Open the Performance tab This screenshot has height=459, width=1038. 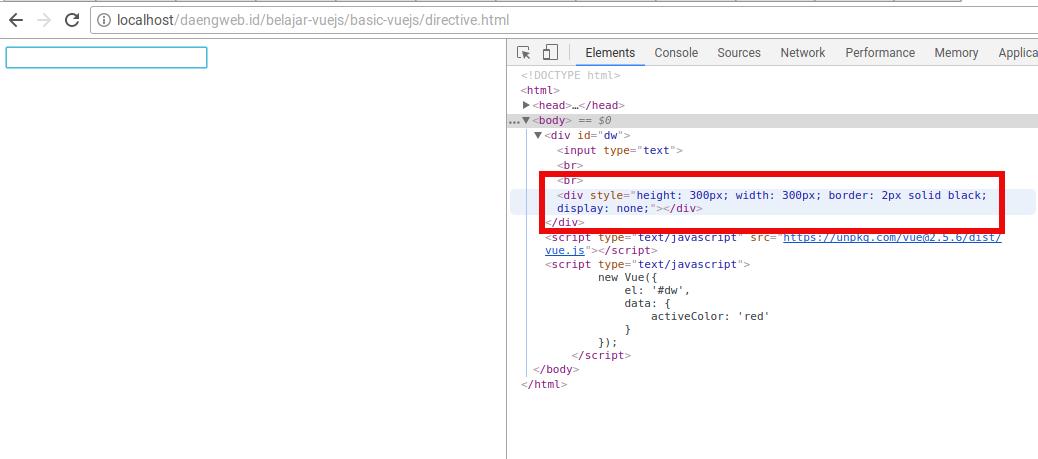point(880,53)
